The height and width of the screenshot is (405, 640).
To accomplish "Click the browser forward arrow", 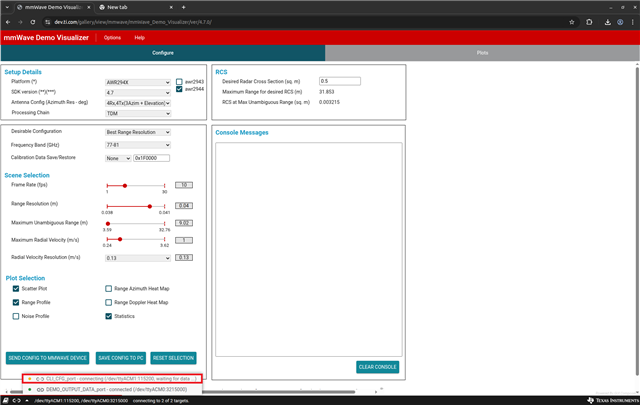I will [20, 22].
